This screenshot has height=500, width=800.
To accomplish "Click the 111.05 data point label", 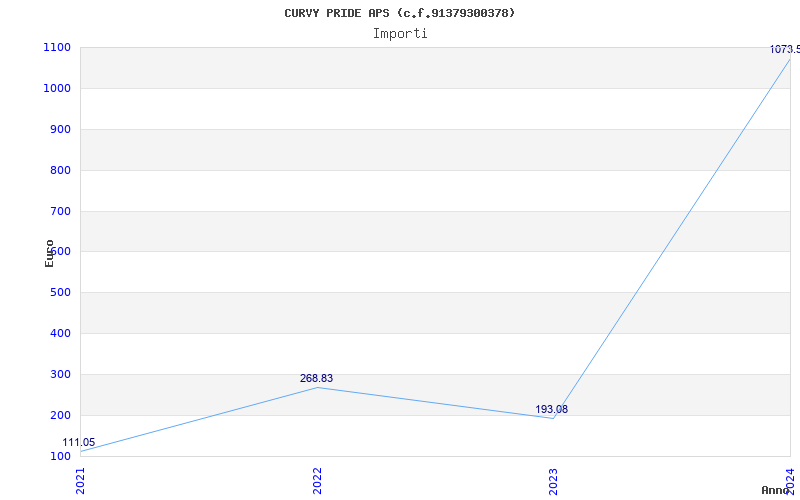I will click(79, 443).
